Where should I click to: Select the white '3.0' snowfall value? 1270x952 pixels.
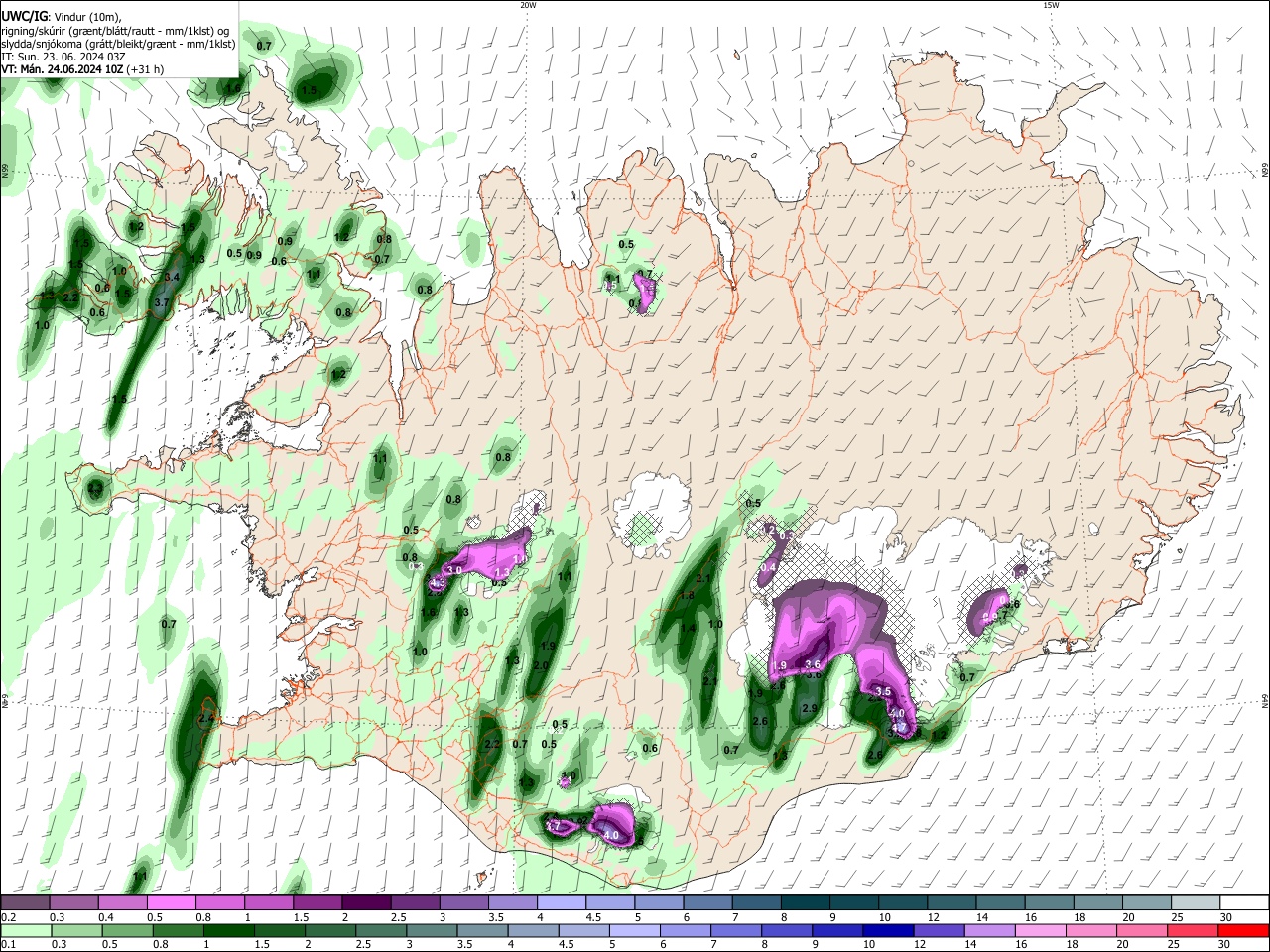(x=456, y=571)
